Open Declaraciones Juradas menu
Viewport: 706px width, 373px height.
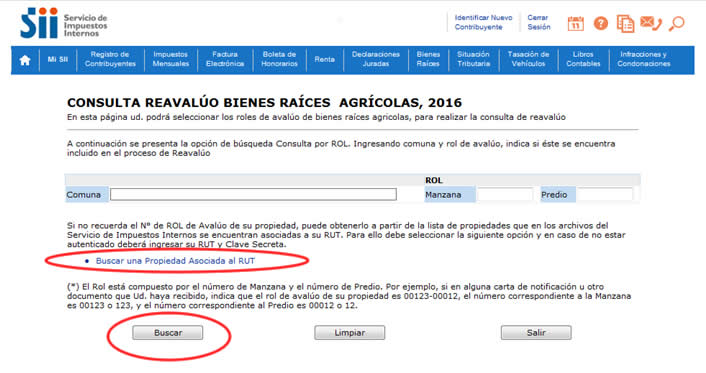point(376,59)
